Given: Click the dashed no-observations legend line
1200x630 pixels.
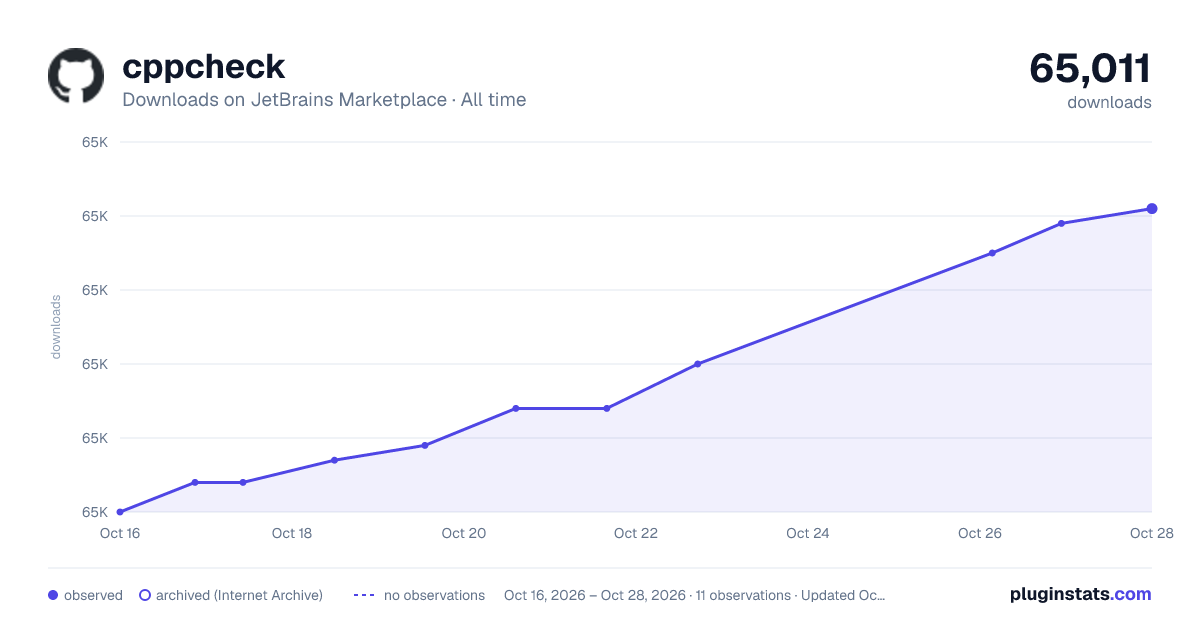Looking at the screenshot, I should coord(364,595).
